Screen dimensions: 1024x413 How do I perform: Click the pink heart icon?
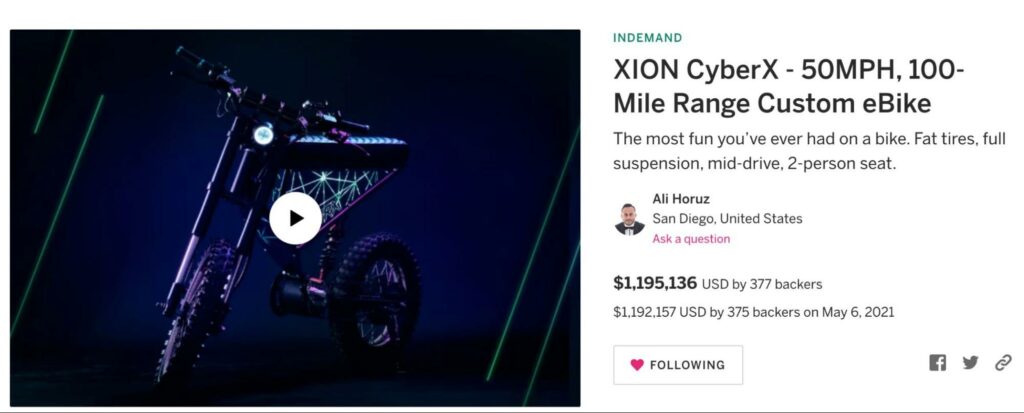point(637,365)
